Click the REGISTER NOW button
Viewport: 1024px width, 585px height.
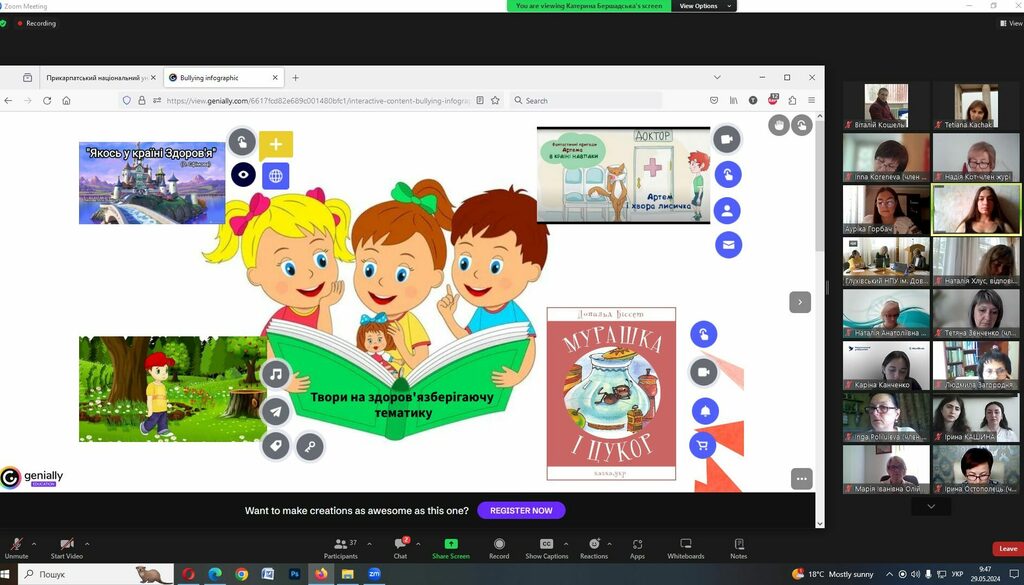pos(521,510)
